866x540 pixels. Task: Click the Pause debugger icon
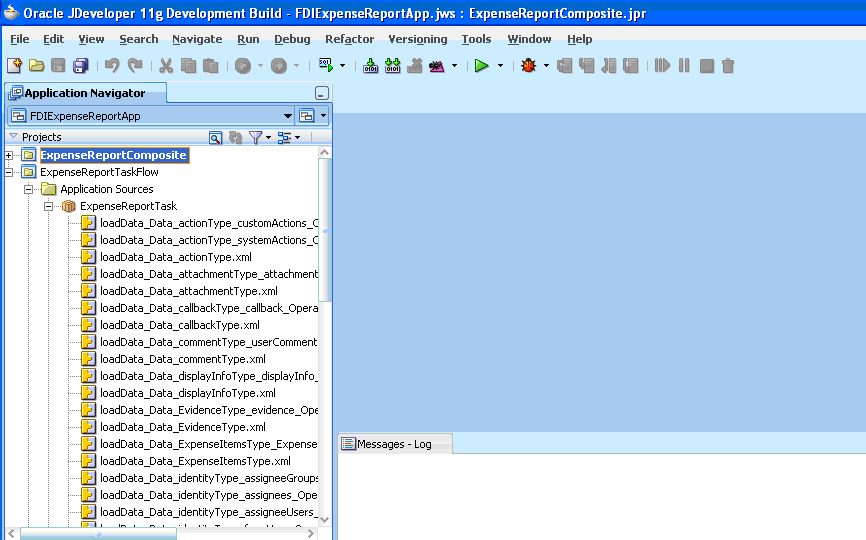click(x=684, y=66)
